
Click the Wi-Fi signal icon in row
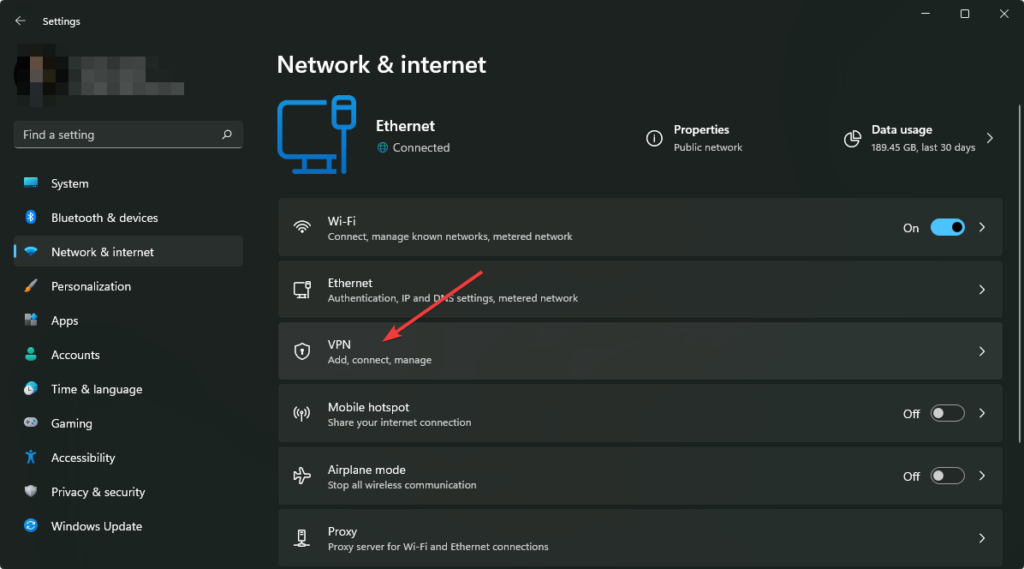[x=302, y=227]
